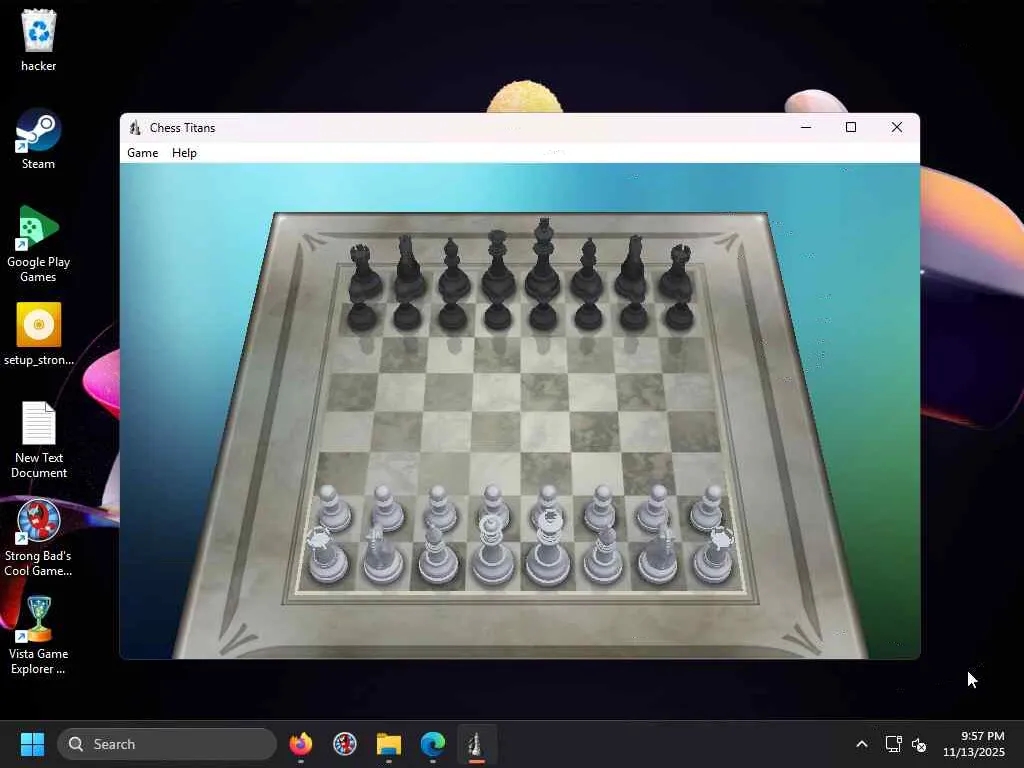Select the white pawn on the c-file
The image size is (1024, 768).
440,508
